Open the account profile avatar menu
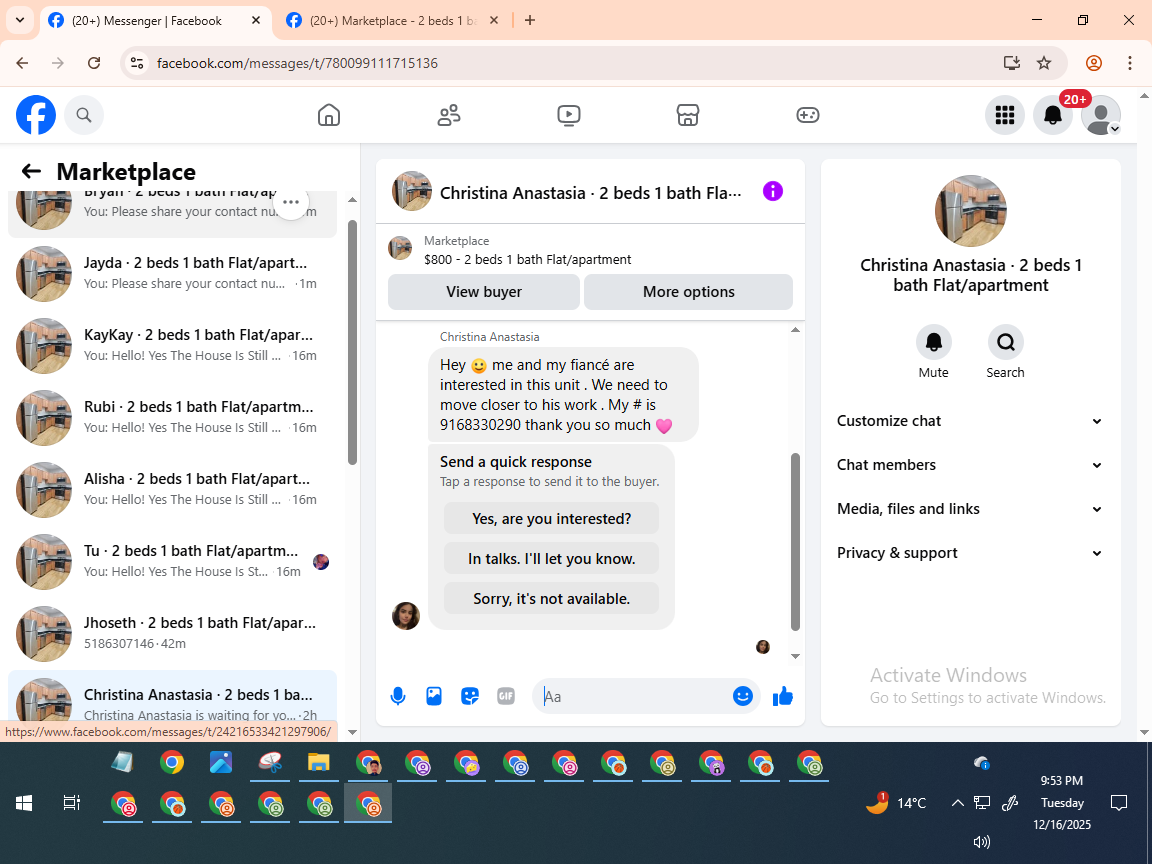Screen dimensions: 1152x864 point(1101,115)
